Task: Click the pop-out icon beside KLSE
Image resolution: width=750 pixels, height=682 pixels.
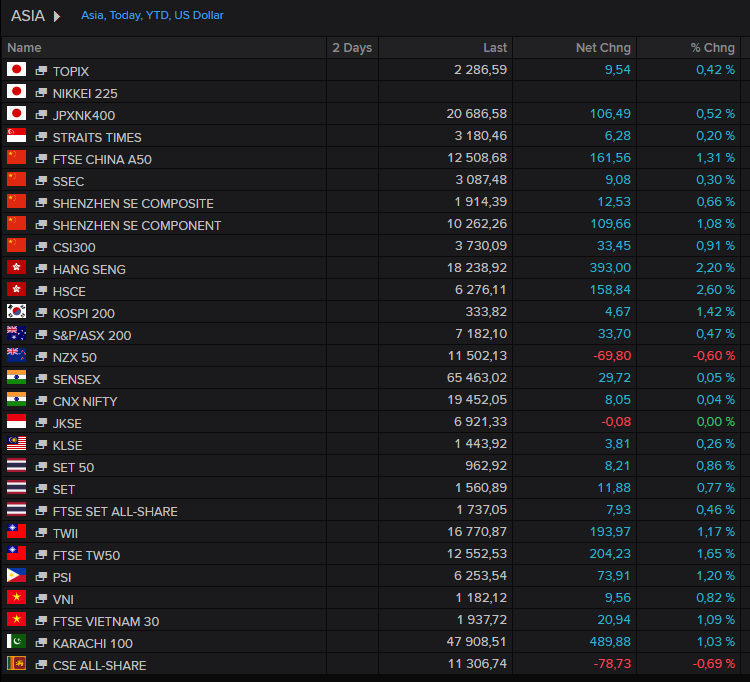Action: click(x=41, y=445)
